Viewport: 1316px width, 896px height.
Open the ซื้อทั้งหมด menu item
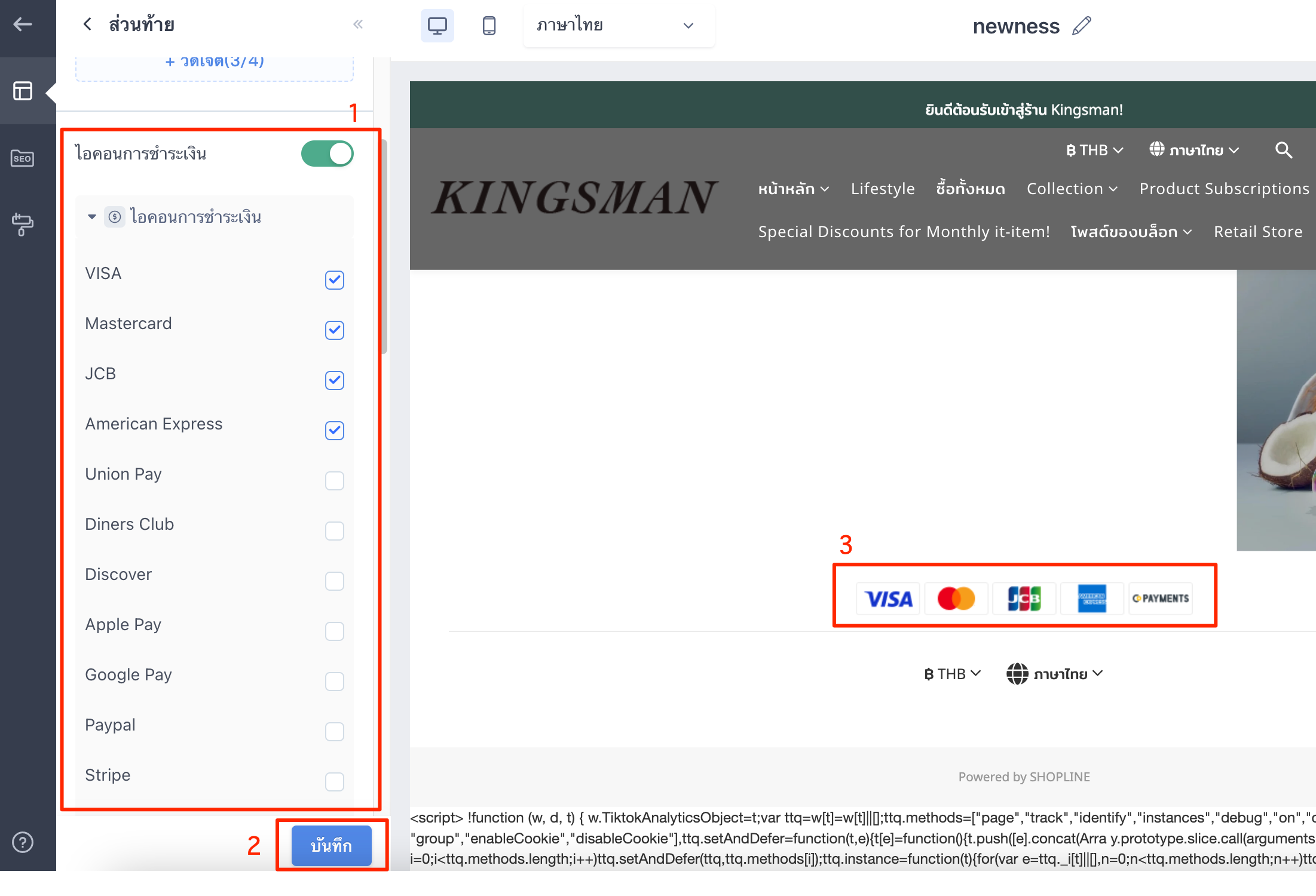(x=971, y=189)
